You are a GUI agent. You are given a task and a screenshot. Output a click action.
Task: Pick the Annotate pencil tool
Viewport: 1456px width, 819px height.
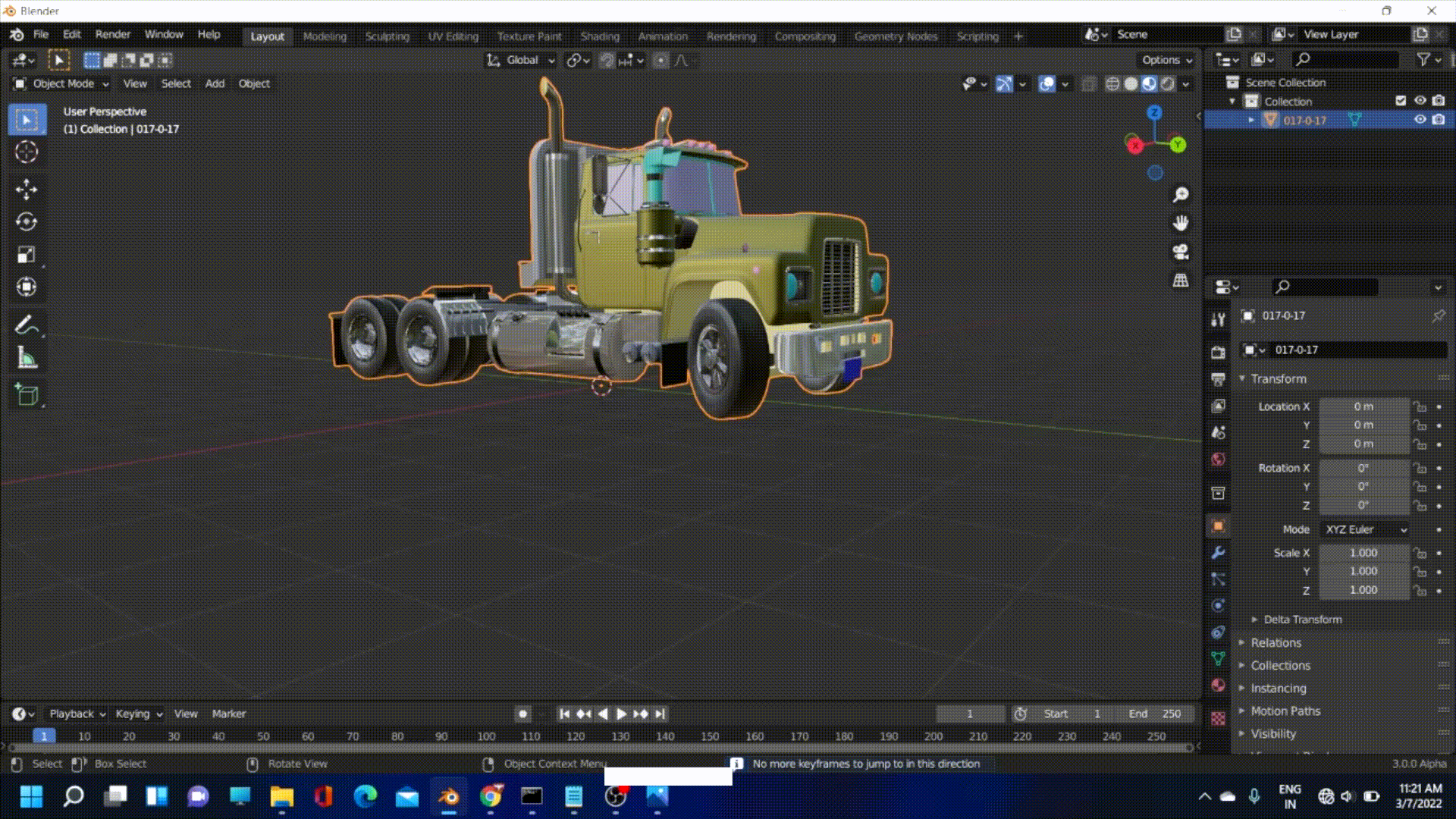click(x=27, y=325)
